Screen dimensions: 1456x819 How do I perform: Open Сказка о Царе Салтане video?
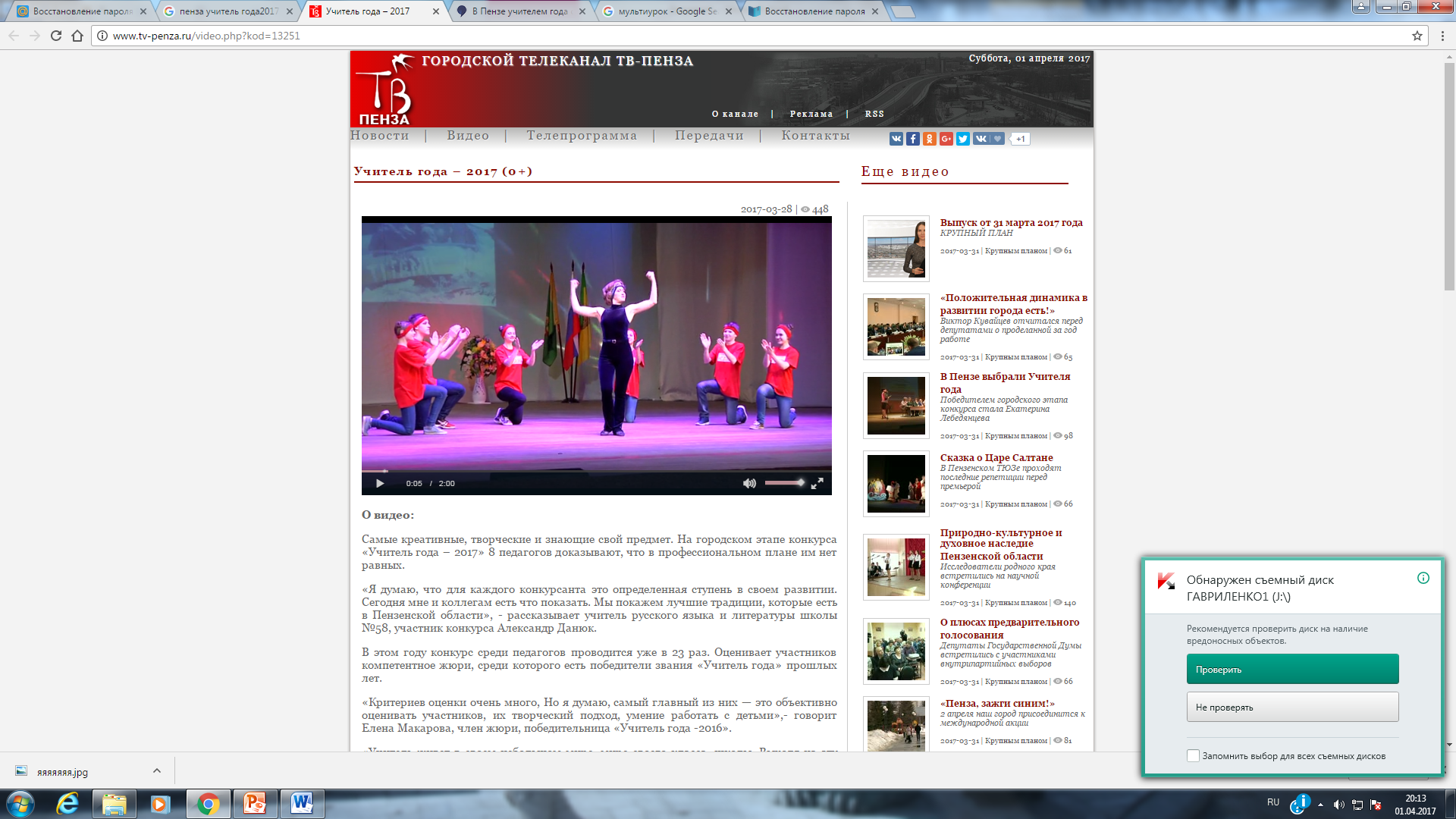[x=996, y=458]
